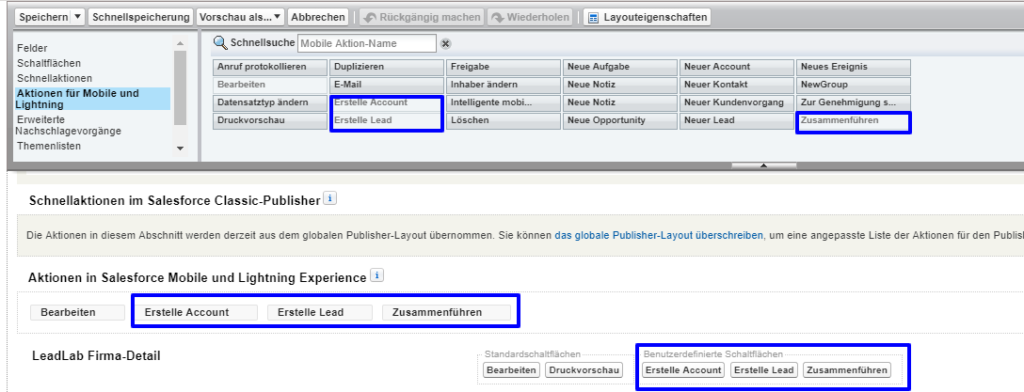Select Datensatztyp ändern in the palette

pos(270,103)
